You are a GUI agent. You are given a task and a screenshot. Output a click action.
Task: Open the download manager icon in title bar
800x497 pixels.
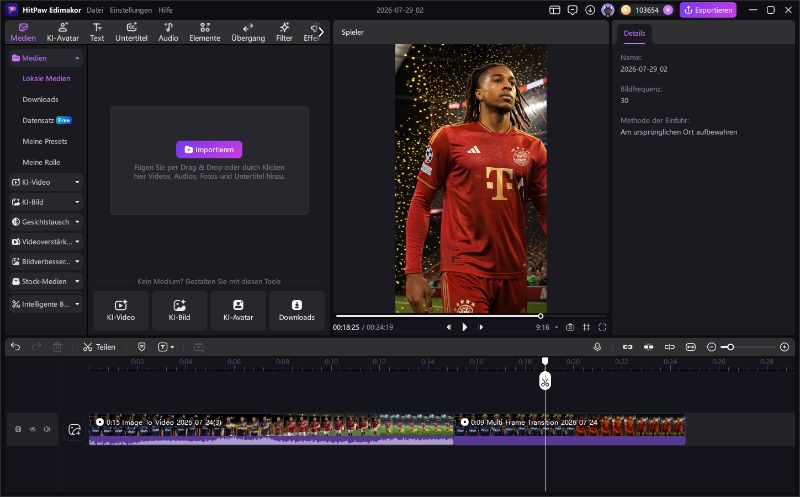pos(590,10)
